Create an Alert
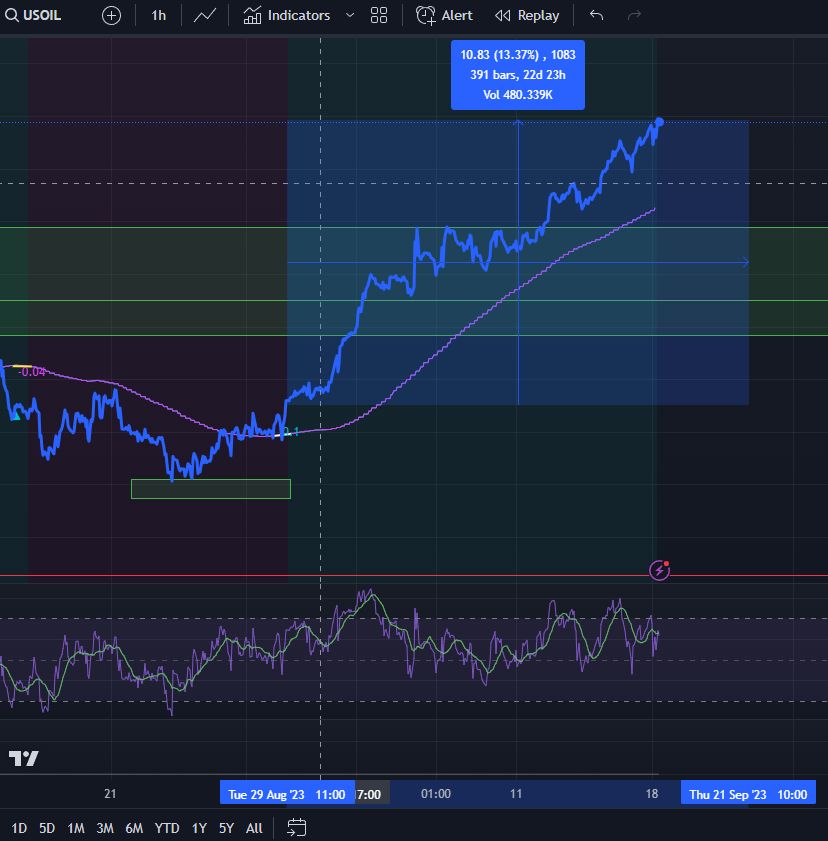Image resolution: width=828 pixels, height=841 pixels. [445, 16]
